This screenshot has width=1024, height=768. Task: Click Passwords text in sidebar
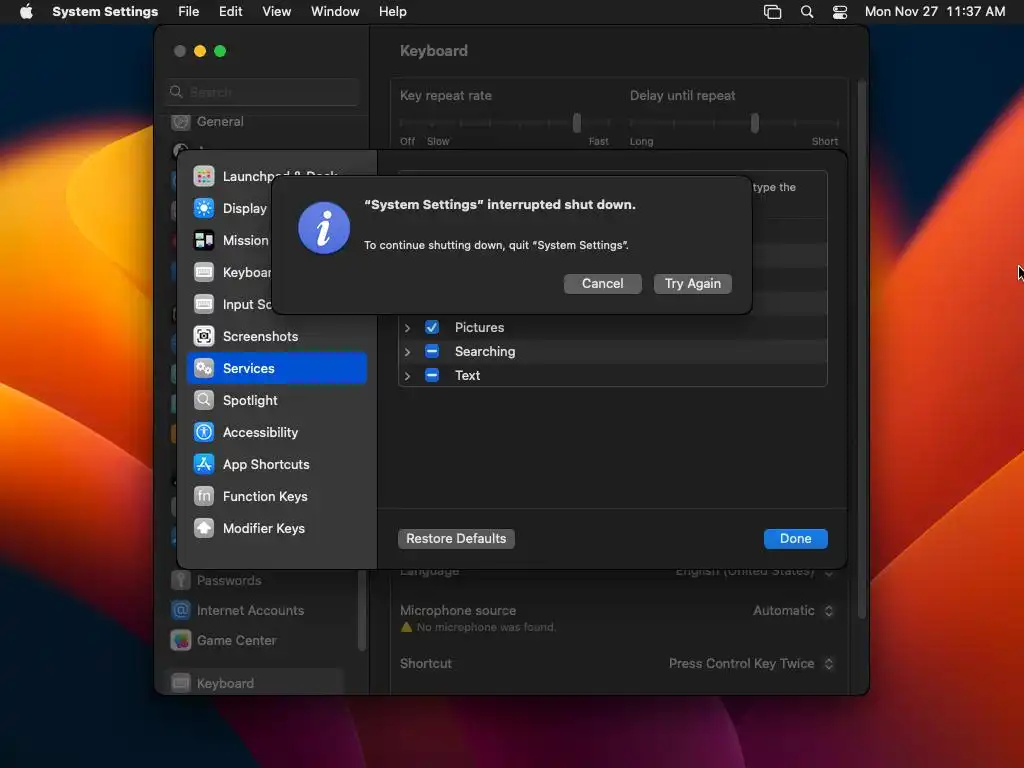point(229,580)
